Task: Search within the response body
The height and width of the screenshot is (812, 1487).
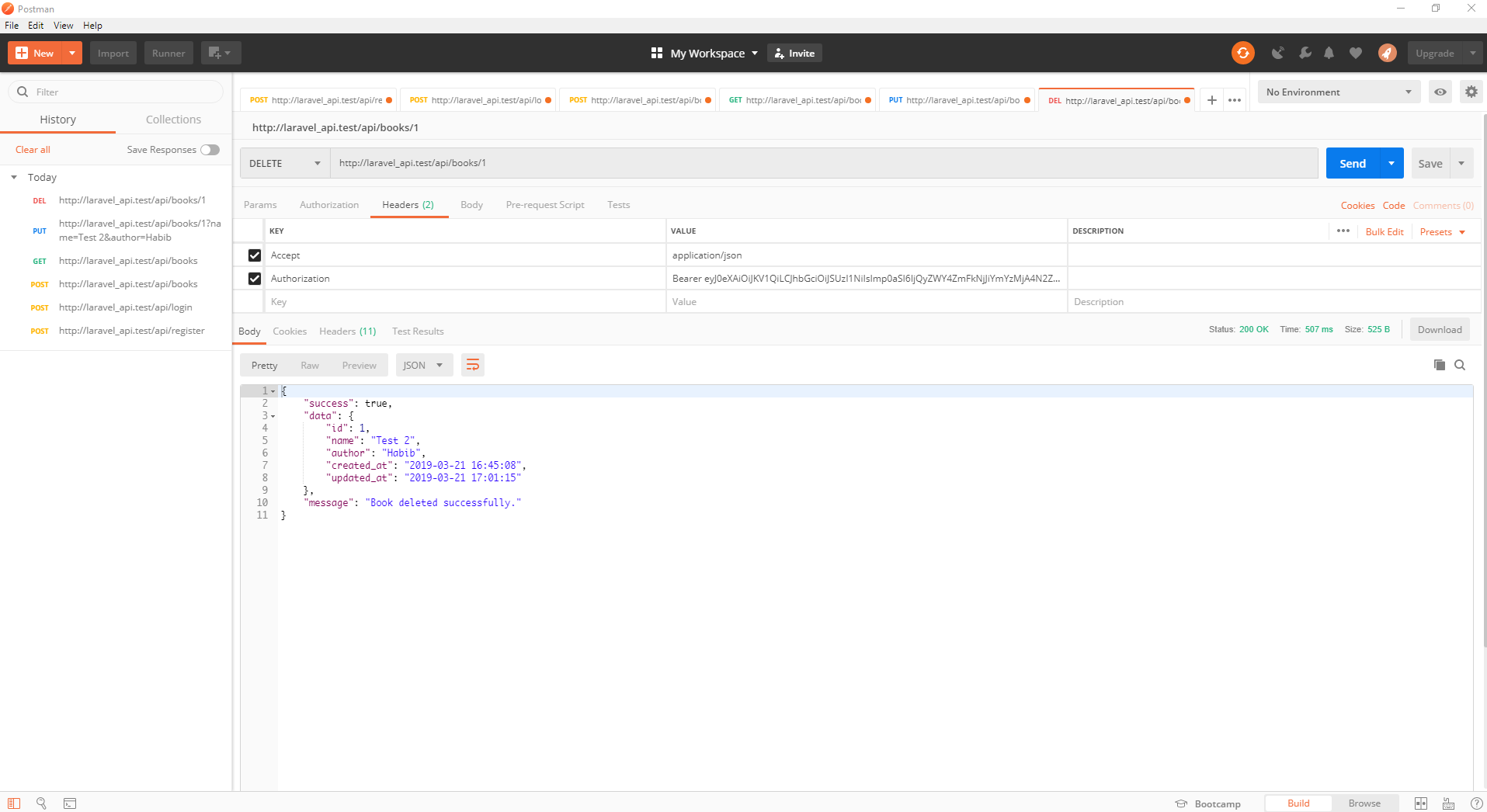Action: tap(1460, 365)
